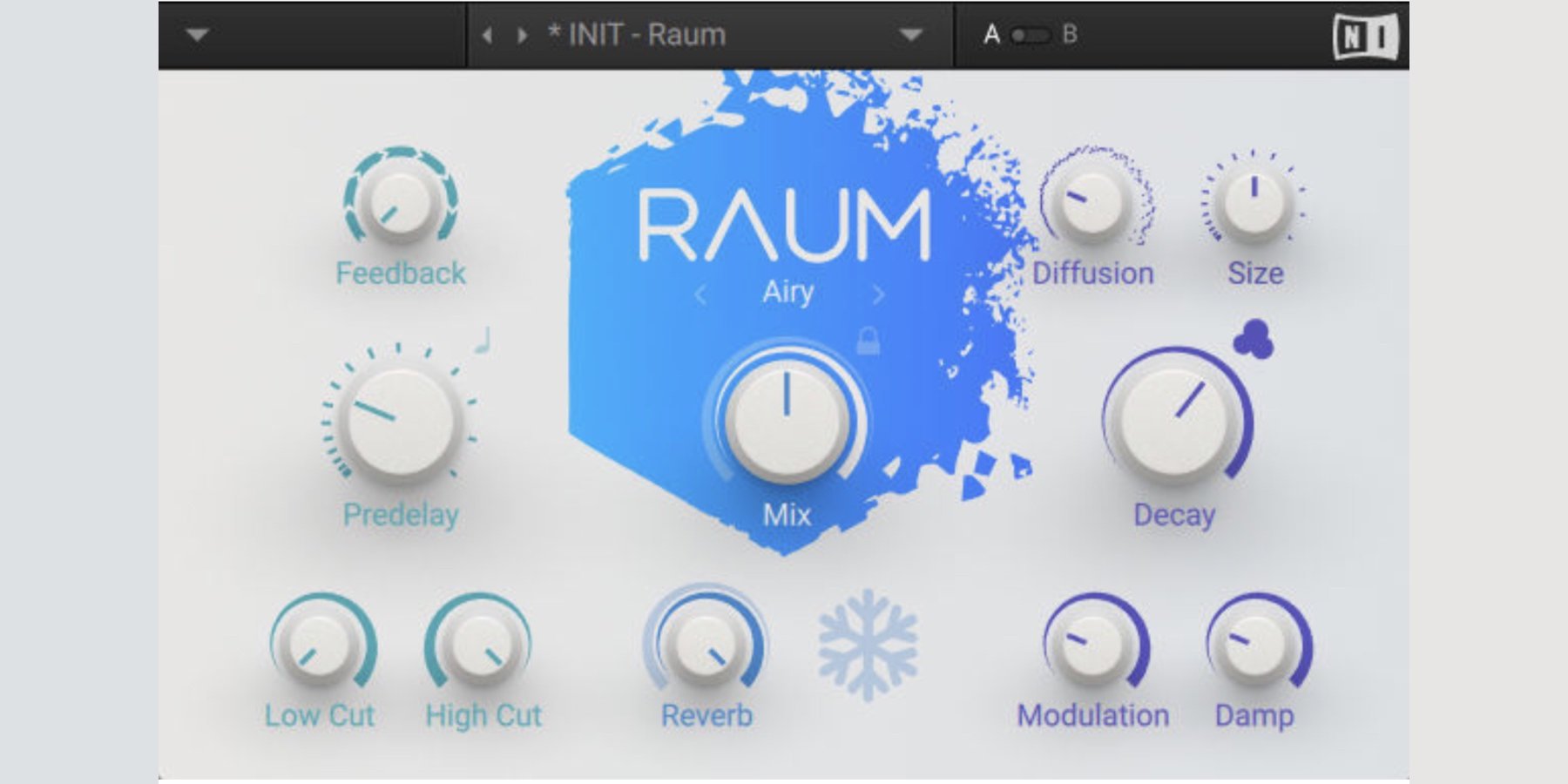Viewport: 1568px width, 784px height.
Task: Click the Damp knob
Action: click(x=1255, y=646)
